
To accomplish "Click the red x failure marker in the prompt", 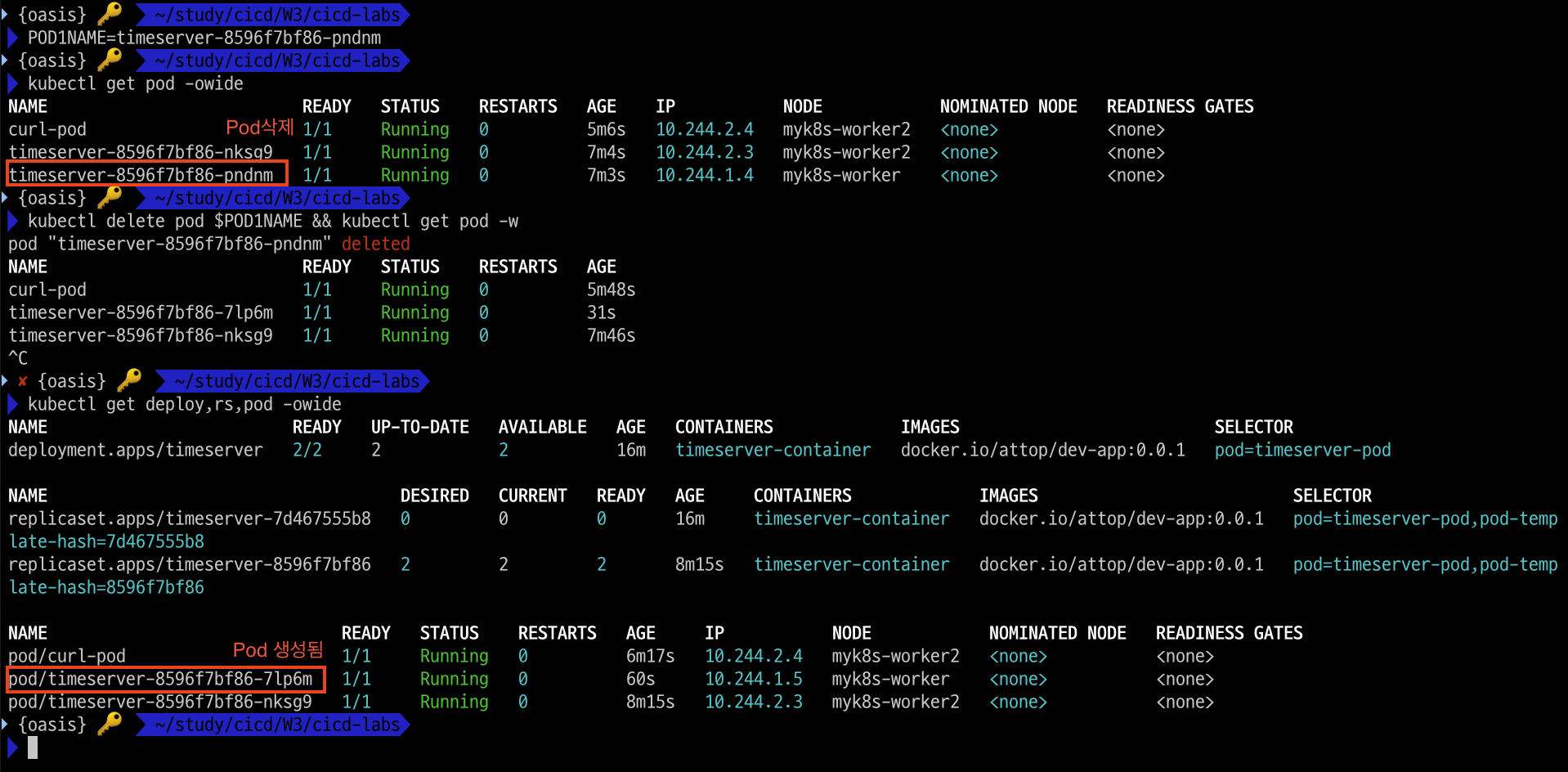I will [x=23, y=381].
